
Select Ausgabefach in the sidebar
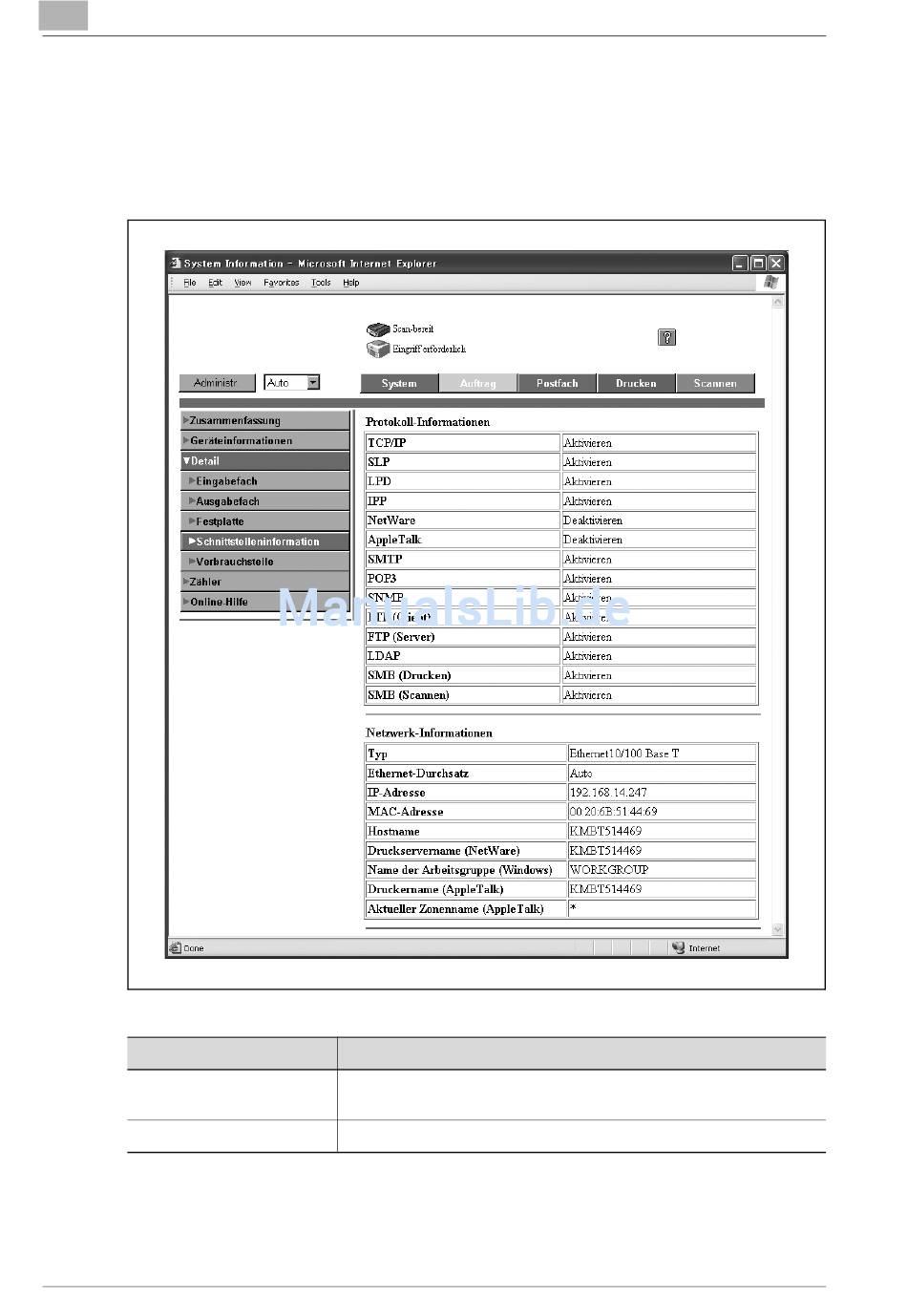[265, 501]
